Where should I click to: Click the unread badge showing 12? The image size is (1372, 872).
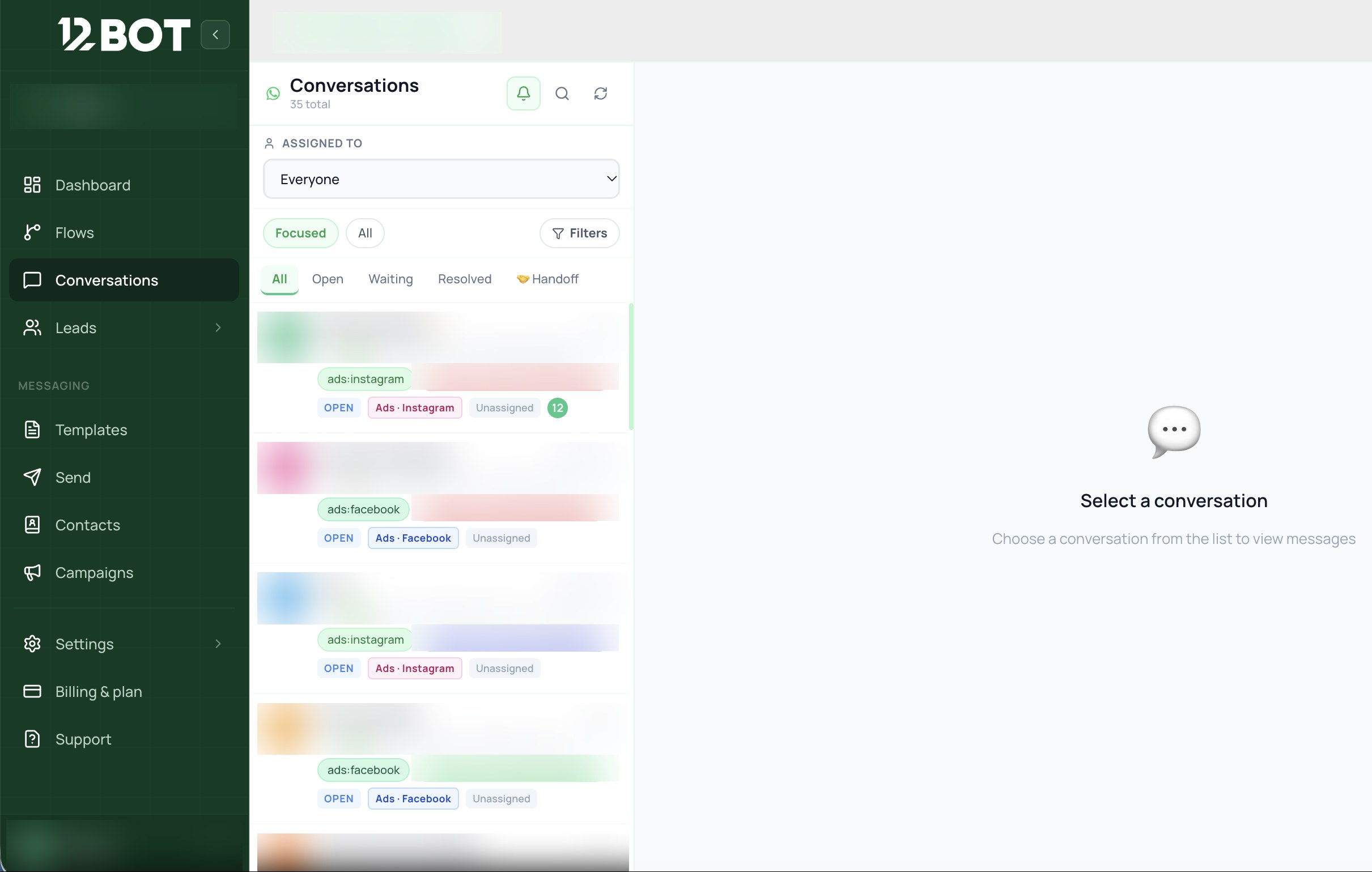tap(557, 408)
